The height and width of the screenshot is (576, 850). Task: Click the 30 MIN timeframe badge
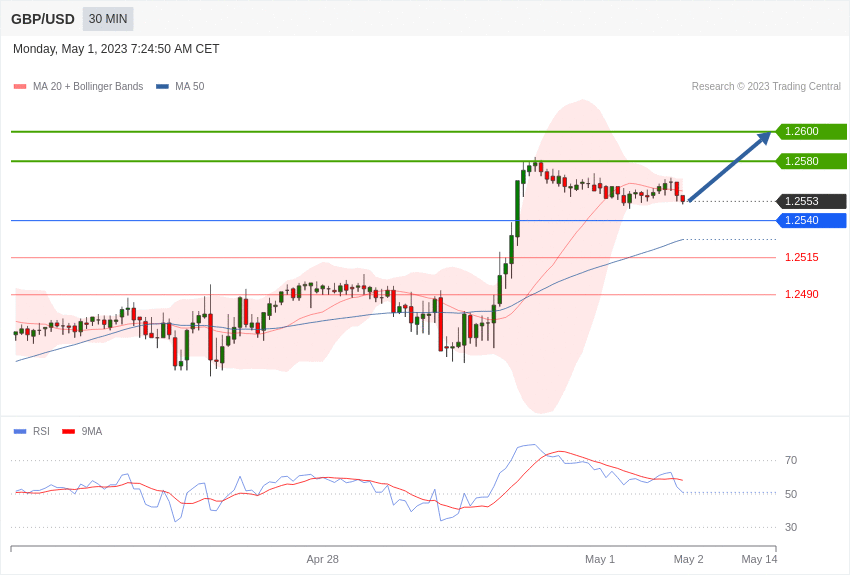click(108, 19)
